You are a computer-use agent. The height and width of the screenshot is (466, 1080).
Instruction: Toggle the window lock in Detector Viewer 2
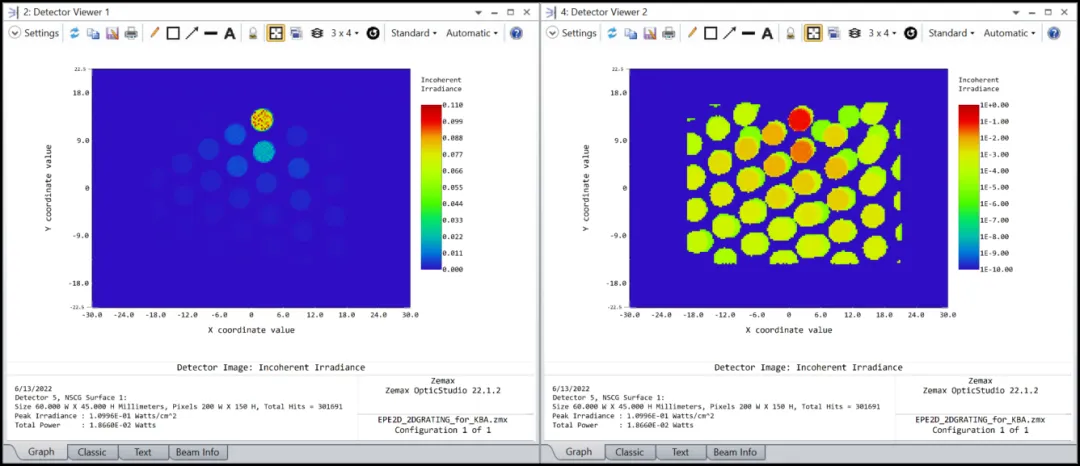coord(790,33)
